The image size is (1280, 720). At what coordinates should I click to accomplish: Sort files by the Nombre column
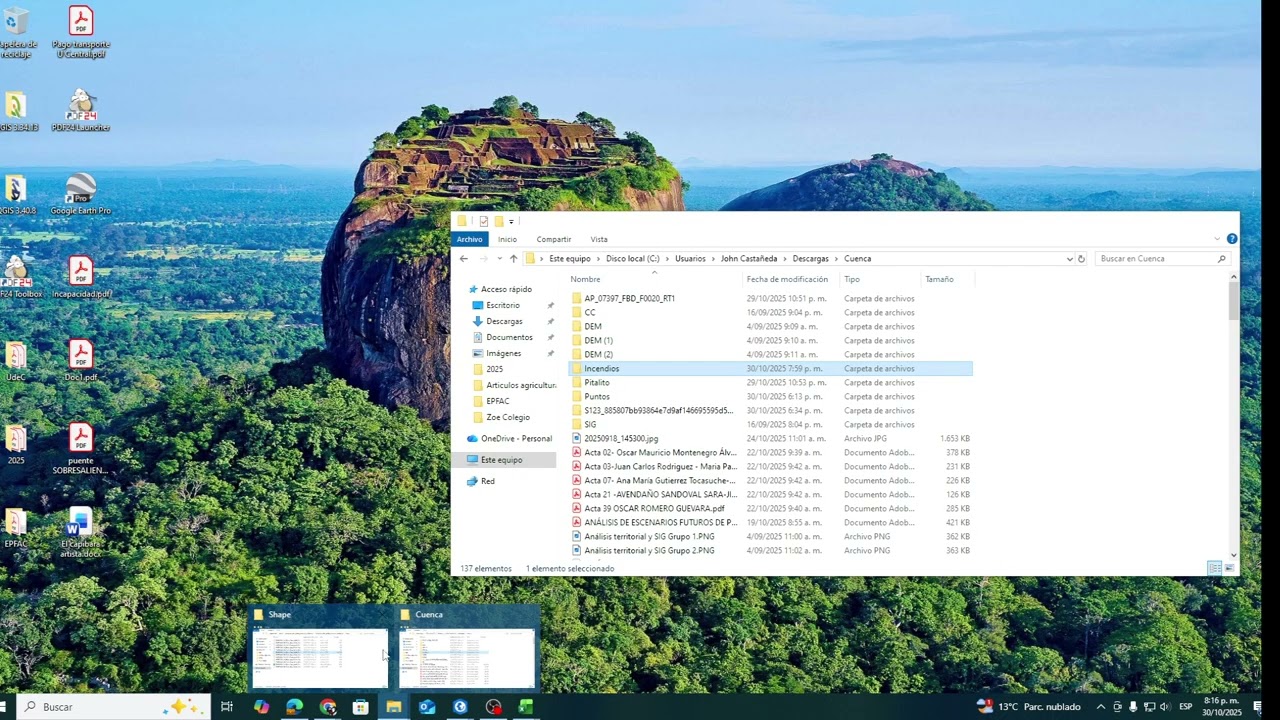click(x=586, y=279)
